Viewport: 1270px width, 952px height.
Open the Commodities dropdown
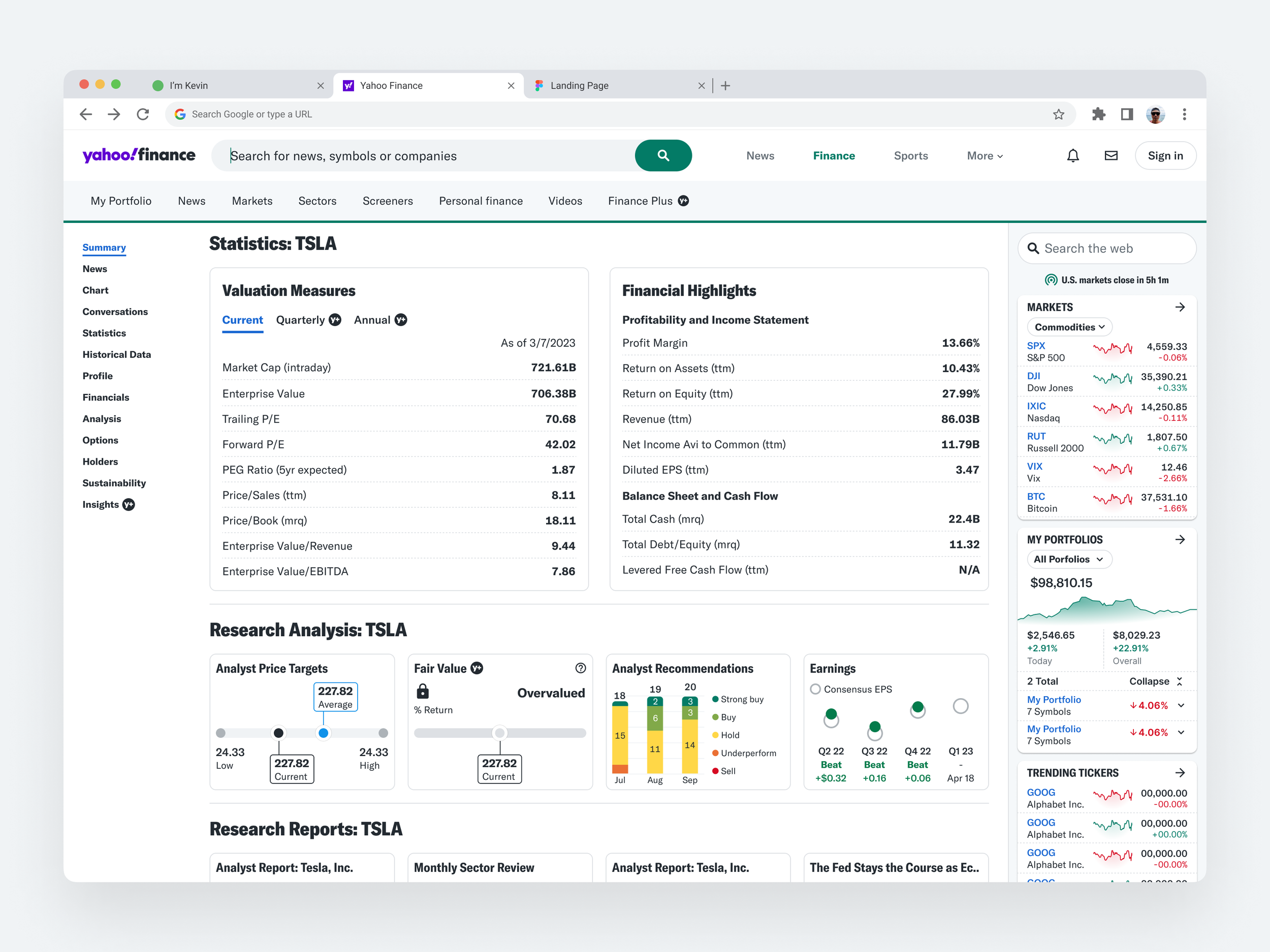[1069, 327]
